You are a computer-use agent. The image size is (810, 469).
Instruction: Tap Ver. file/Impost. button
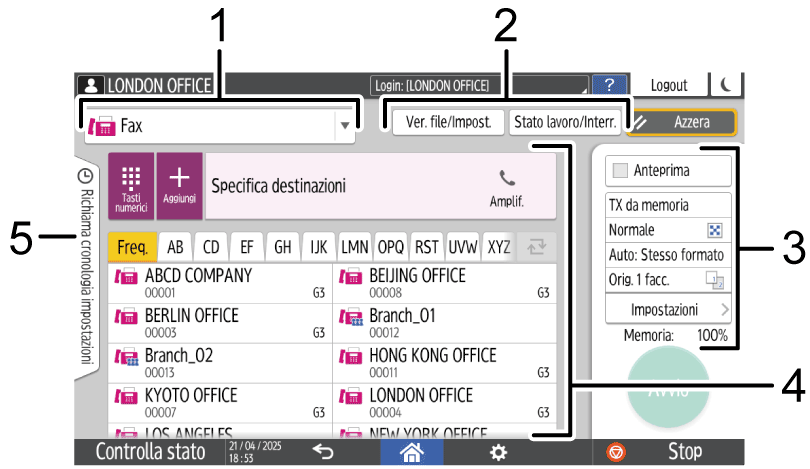[448, 122]
